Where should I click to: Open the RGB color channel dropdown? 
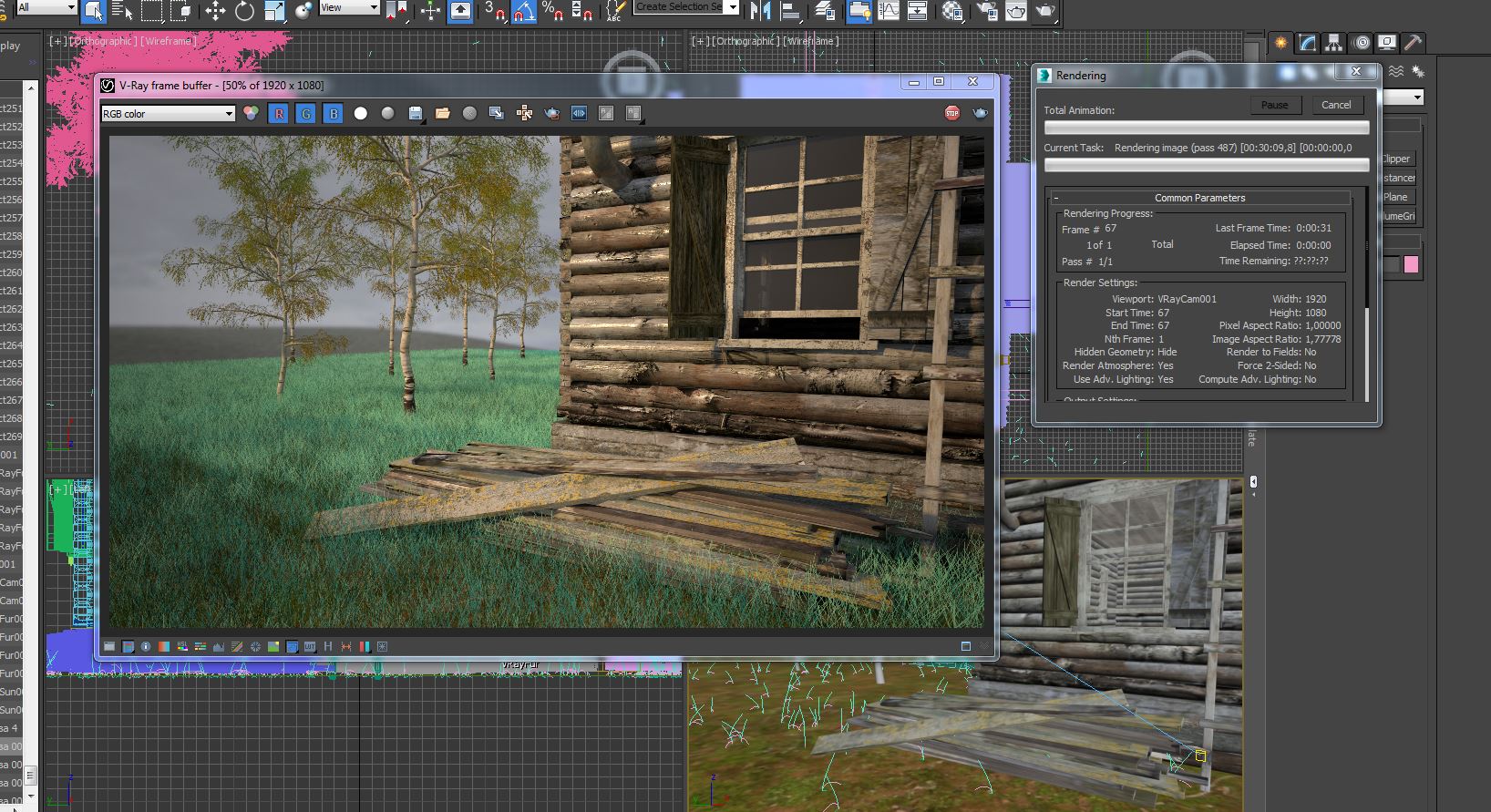pos(168,113)
